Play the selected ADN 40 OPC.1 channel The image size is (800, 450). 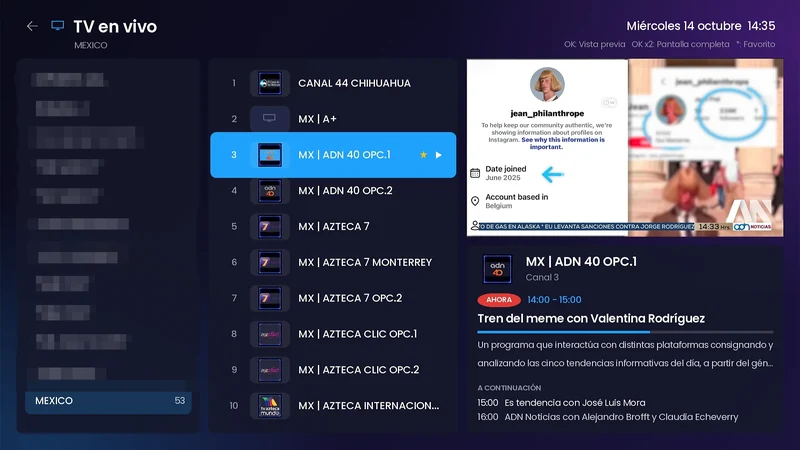(439, 155)
